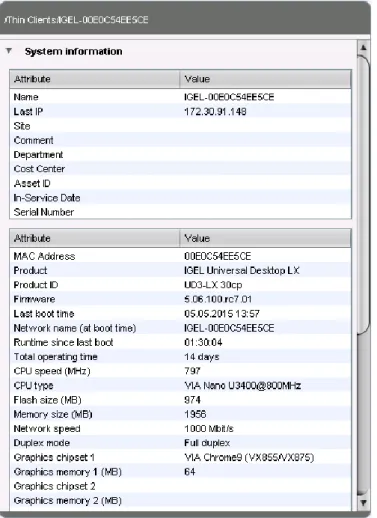Select the Name attribute row label
Screen dimensions: 377x518
click(26, 97)
